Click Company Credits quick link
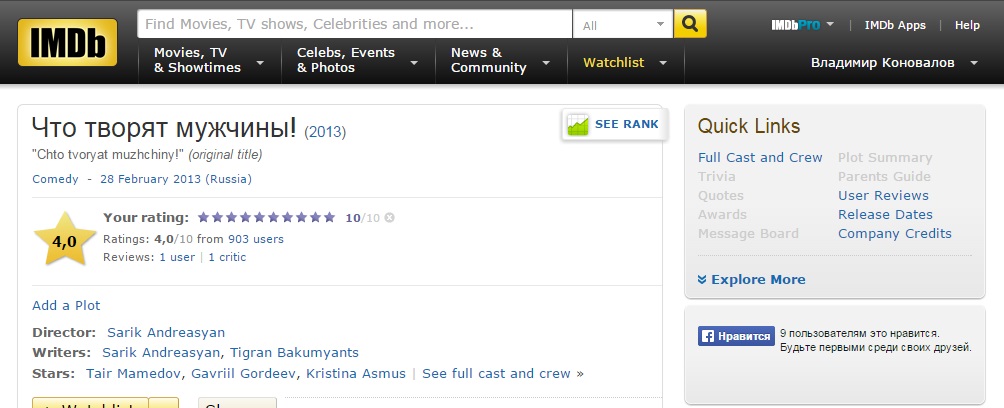The image size is (1004, 408). tap(895, 233)
